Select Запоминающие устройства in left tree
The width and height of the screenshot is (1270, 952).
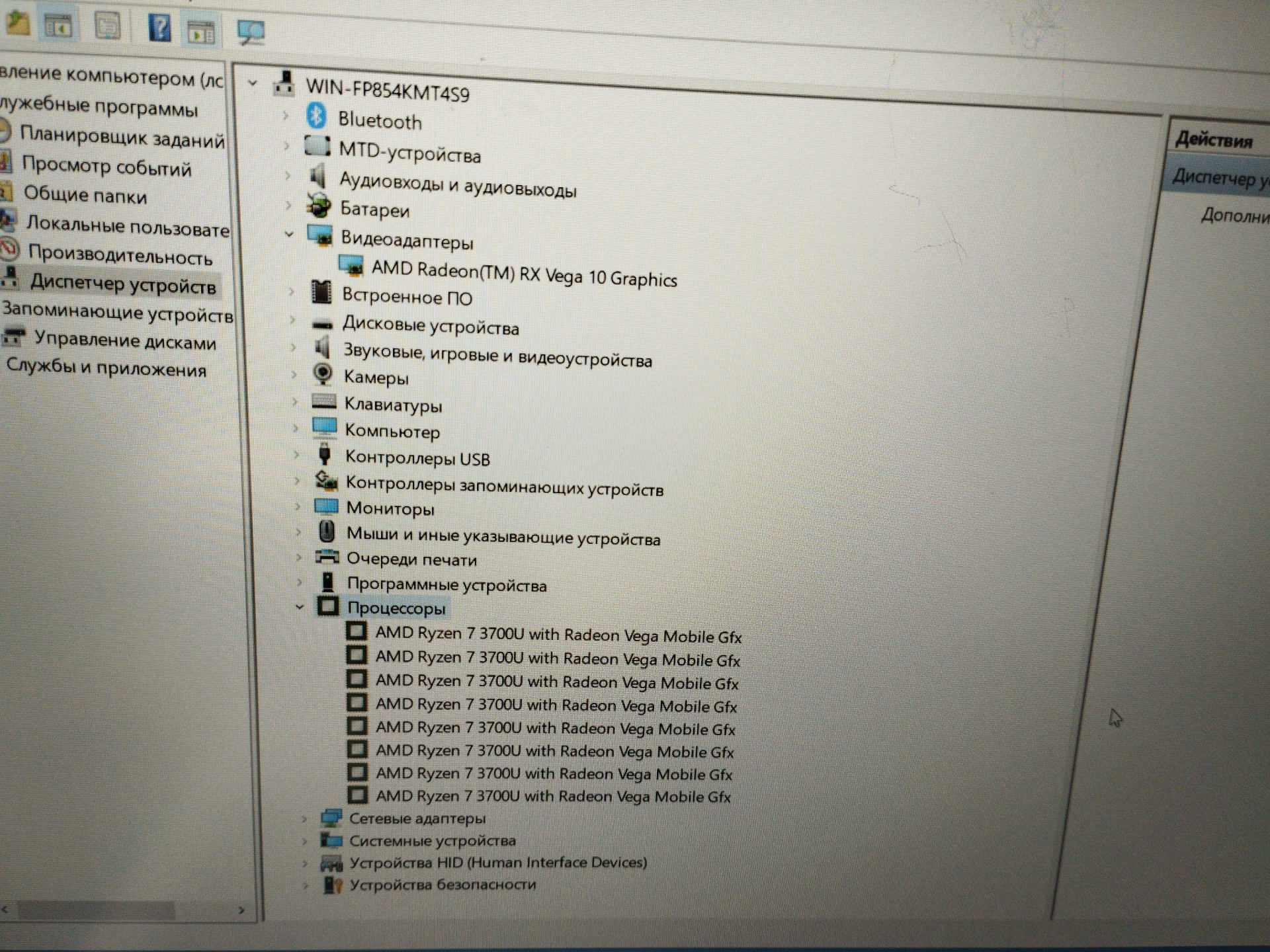(x=118, y=311)
